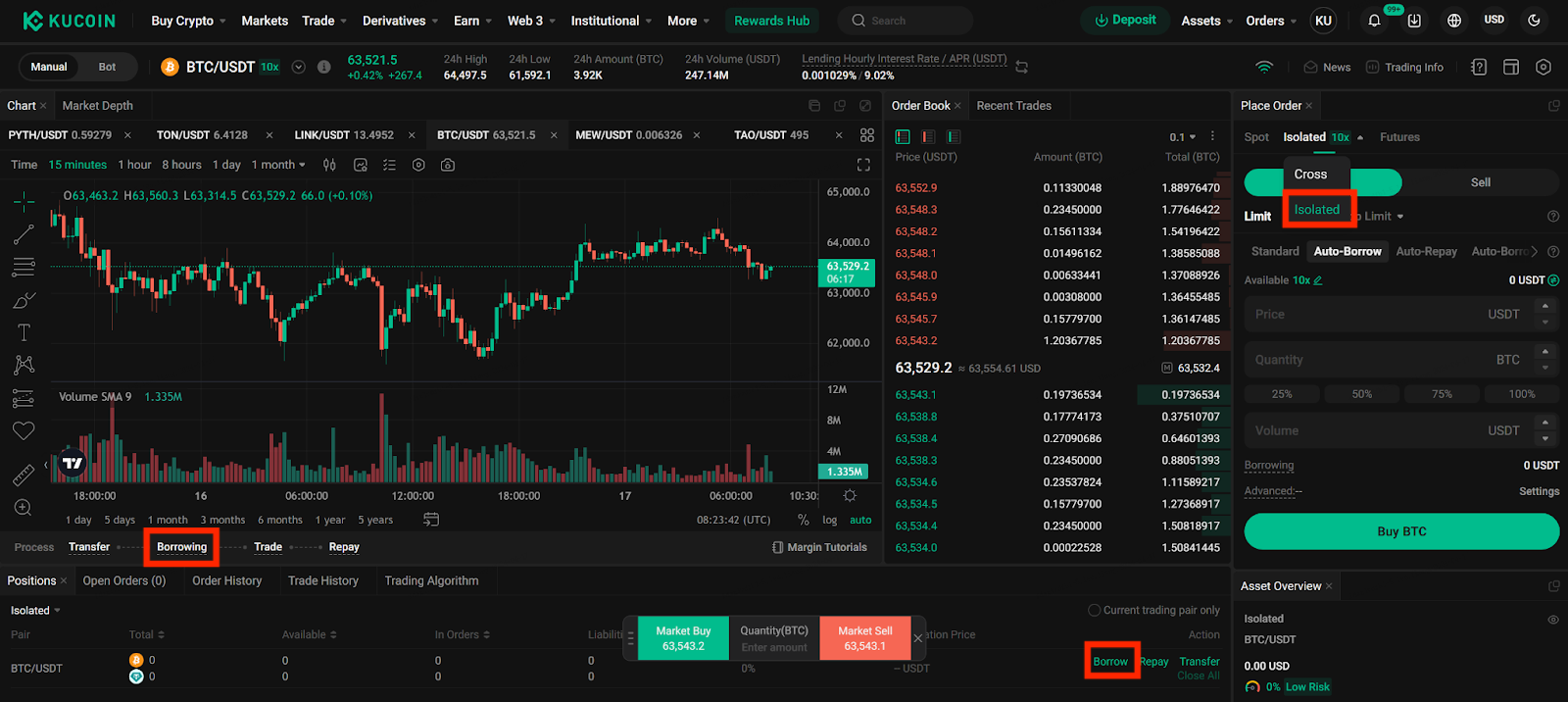The width and height of the screenshot is (1568, 702).
Task: Set quantity to 100% of available
Action: [1521, 394]
